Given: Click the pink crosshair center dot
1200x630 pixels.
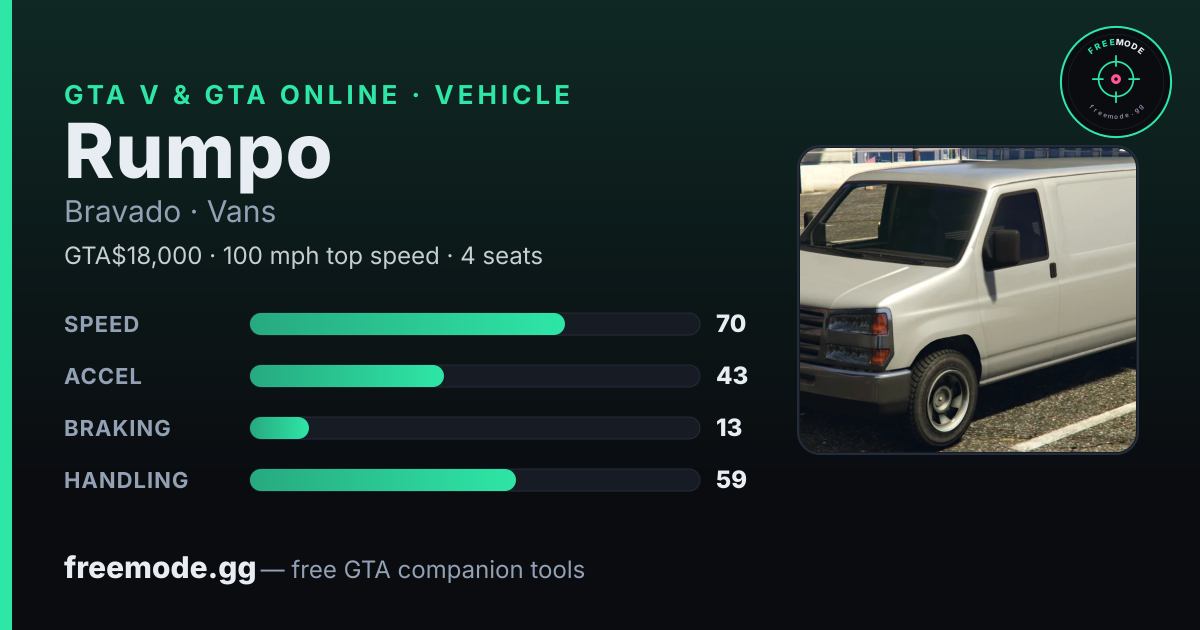Looking at the screenshot, I should pyautogui.click(x=1115, y=79).
